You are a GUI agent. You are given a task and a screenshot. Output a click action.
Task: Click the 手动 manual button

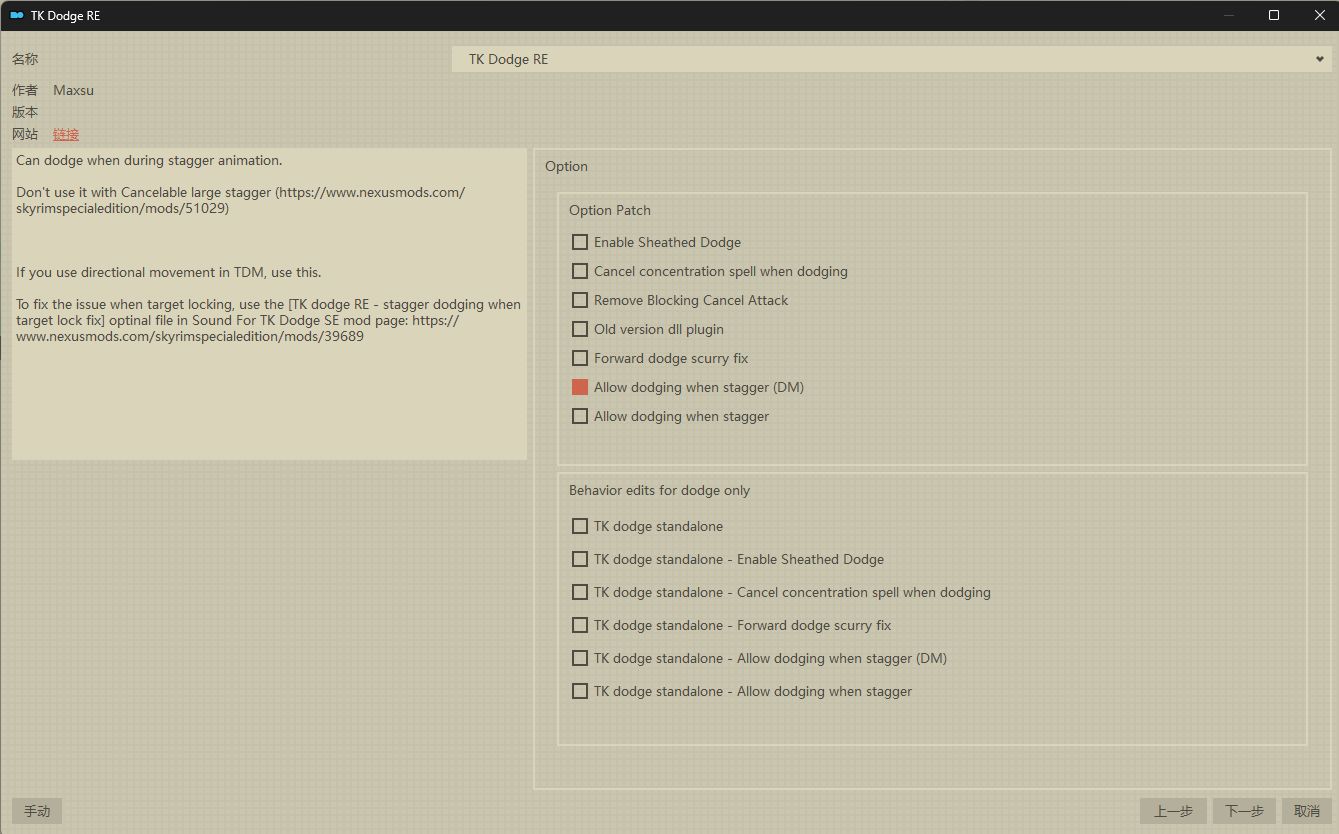coord(37,811)
